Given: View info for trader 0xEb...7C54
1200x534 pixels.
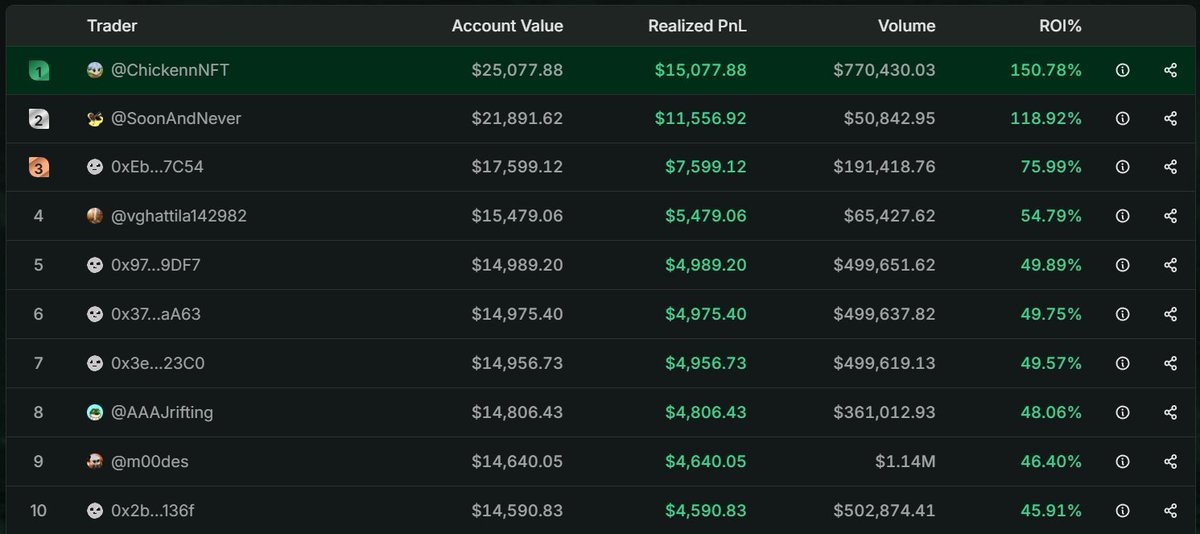Looking at the screenshot, I should [x=1122, y=167].
